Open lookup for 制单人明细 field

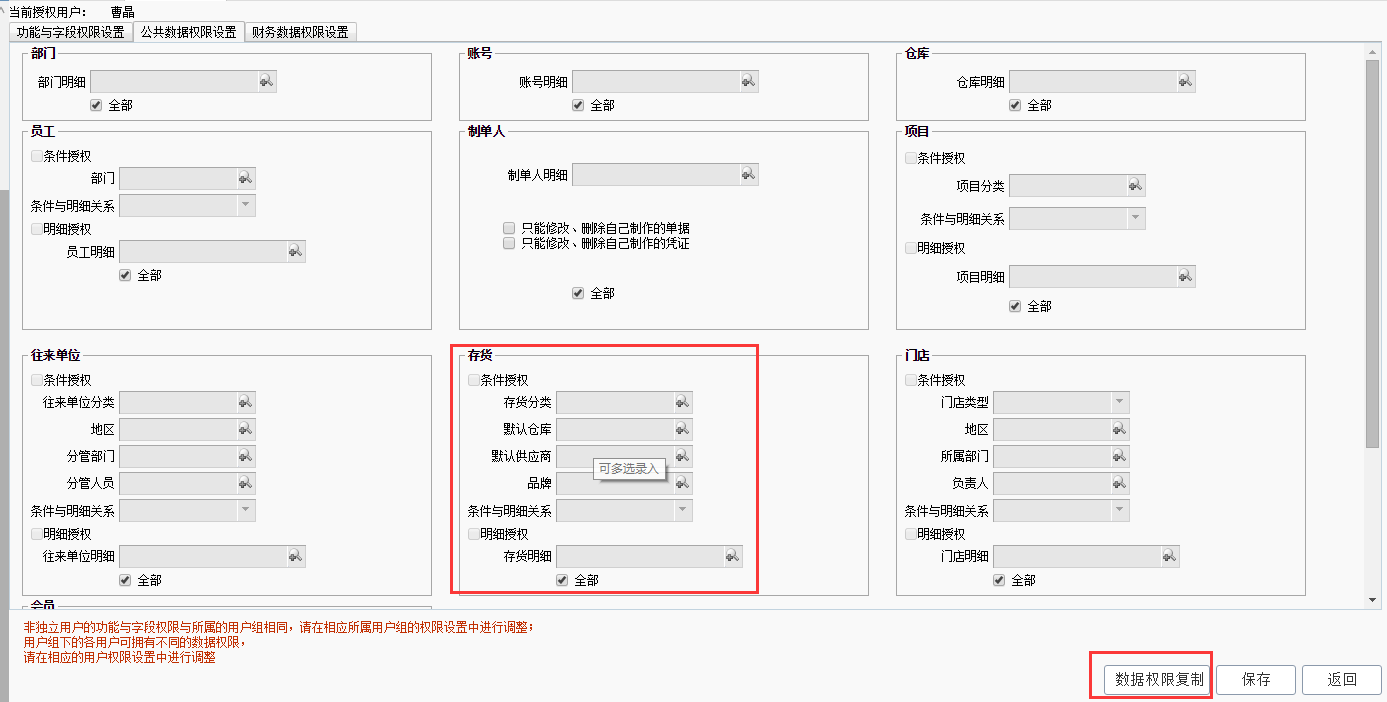749,175
